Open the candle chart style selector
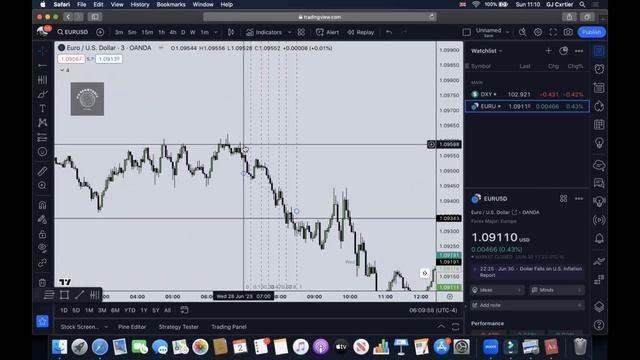Screen dimensions: 640x360 coord(231,32)
